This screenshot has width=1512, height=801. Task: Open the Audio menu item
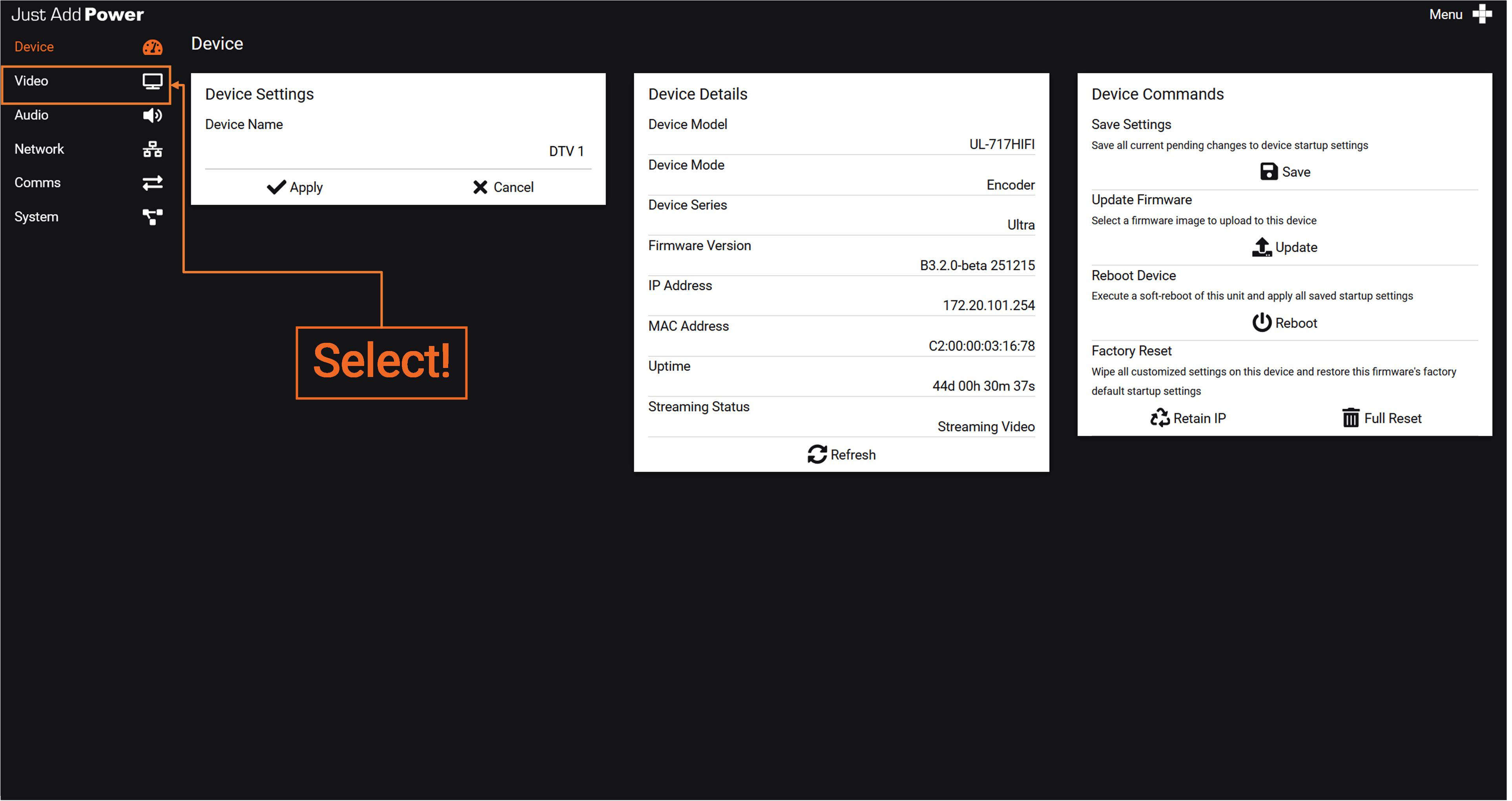click(x=32, y=115)
